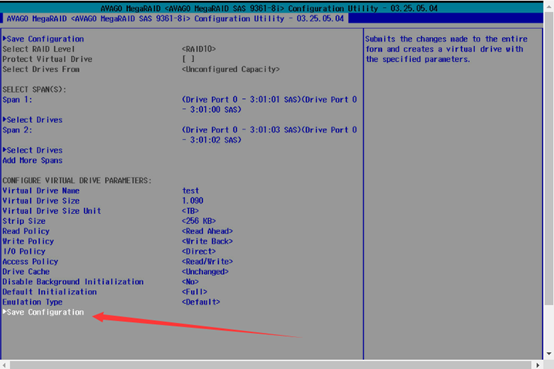Open the Unconfigured Capacity dropdown
The width and height of the screenshot is (554, 369).
(x=231, y=69)
